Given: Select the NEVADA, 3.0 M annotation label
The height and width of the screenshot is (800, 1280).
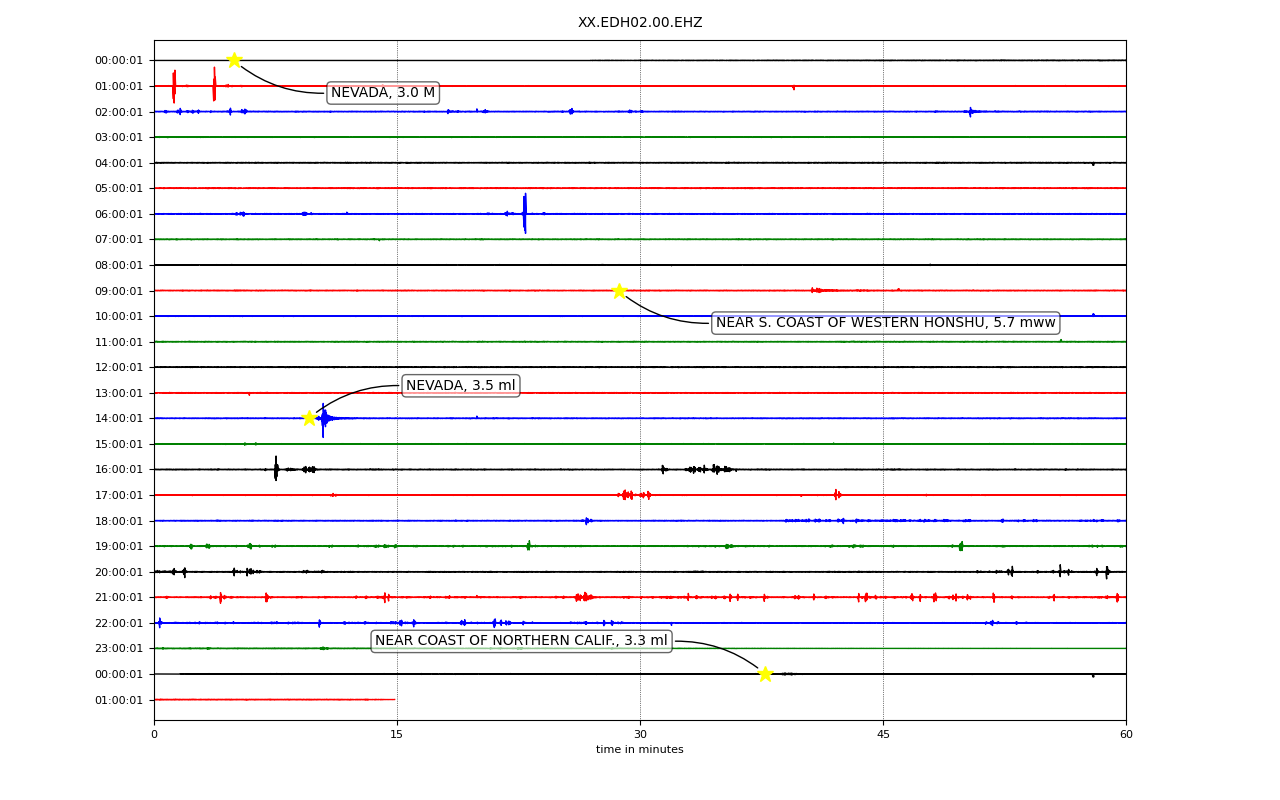Looking at the screenshot, I should click(x=383, y=93).
